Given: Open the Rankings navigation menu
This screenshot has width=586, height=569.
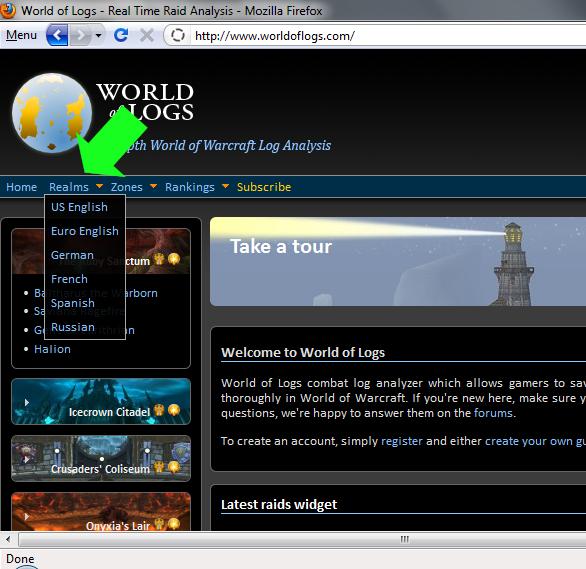Looking at the screenshot, I should 190,187.
